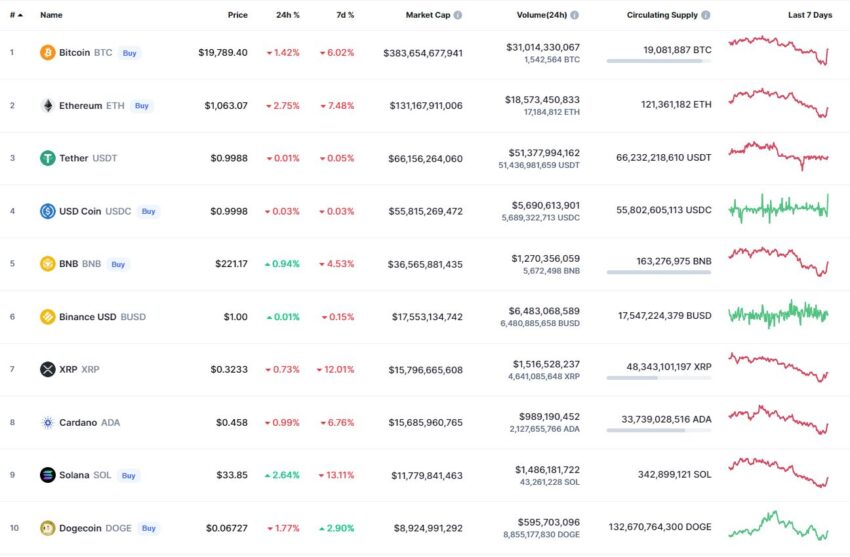Click the Dogecoin logo icon
The height and width of the screenshot is (557, 850).
click(x=48, y=528)
